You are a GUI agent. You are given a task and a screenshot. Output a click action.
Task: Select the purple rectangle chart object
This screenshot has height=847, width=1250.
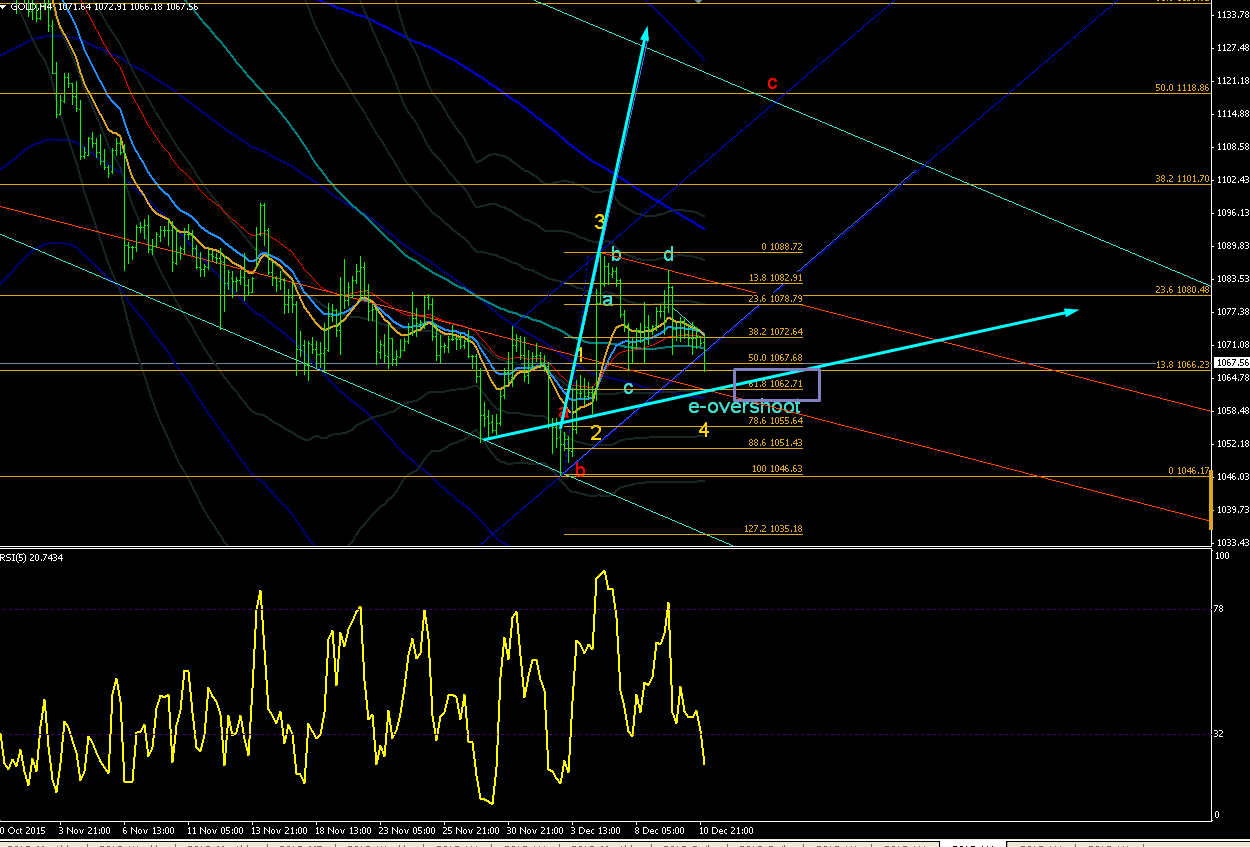click(777, 385)
